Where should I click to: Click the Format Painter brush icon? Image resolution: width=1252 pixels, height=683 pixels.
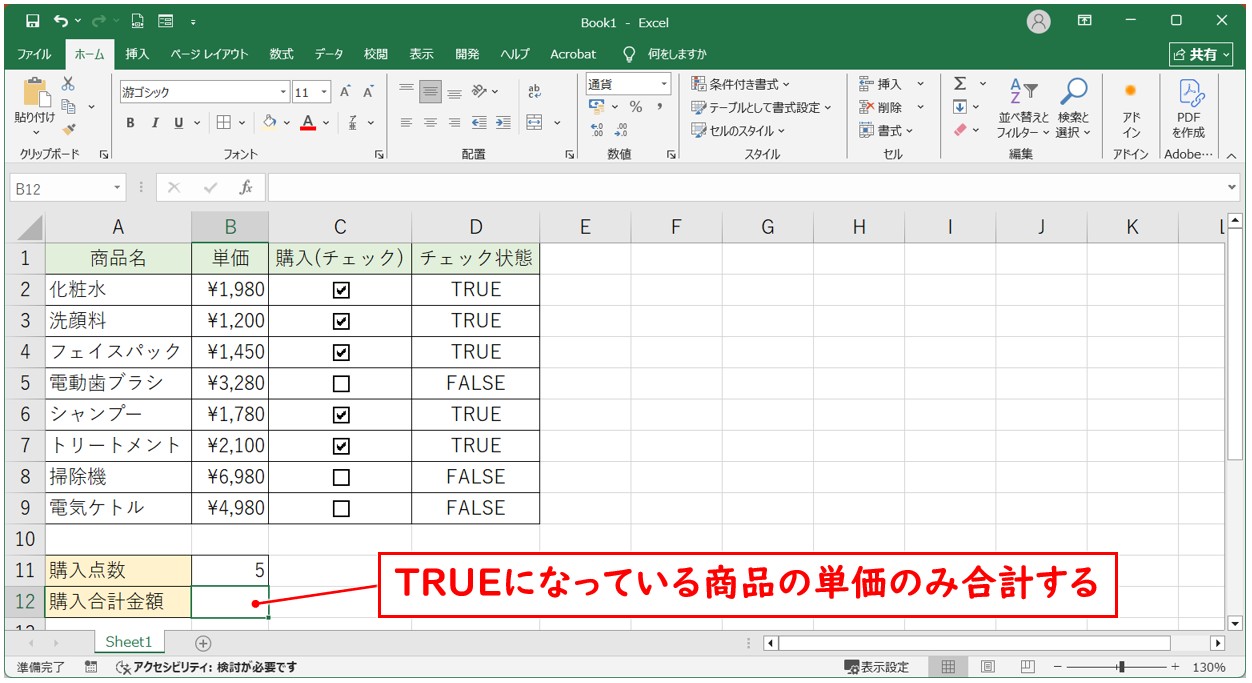[x=68, y=129]
